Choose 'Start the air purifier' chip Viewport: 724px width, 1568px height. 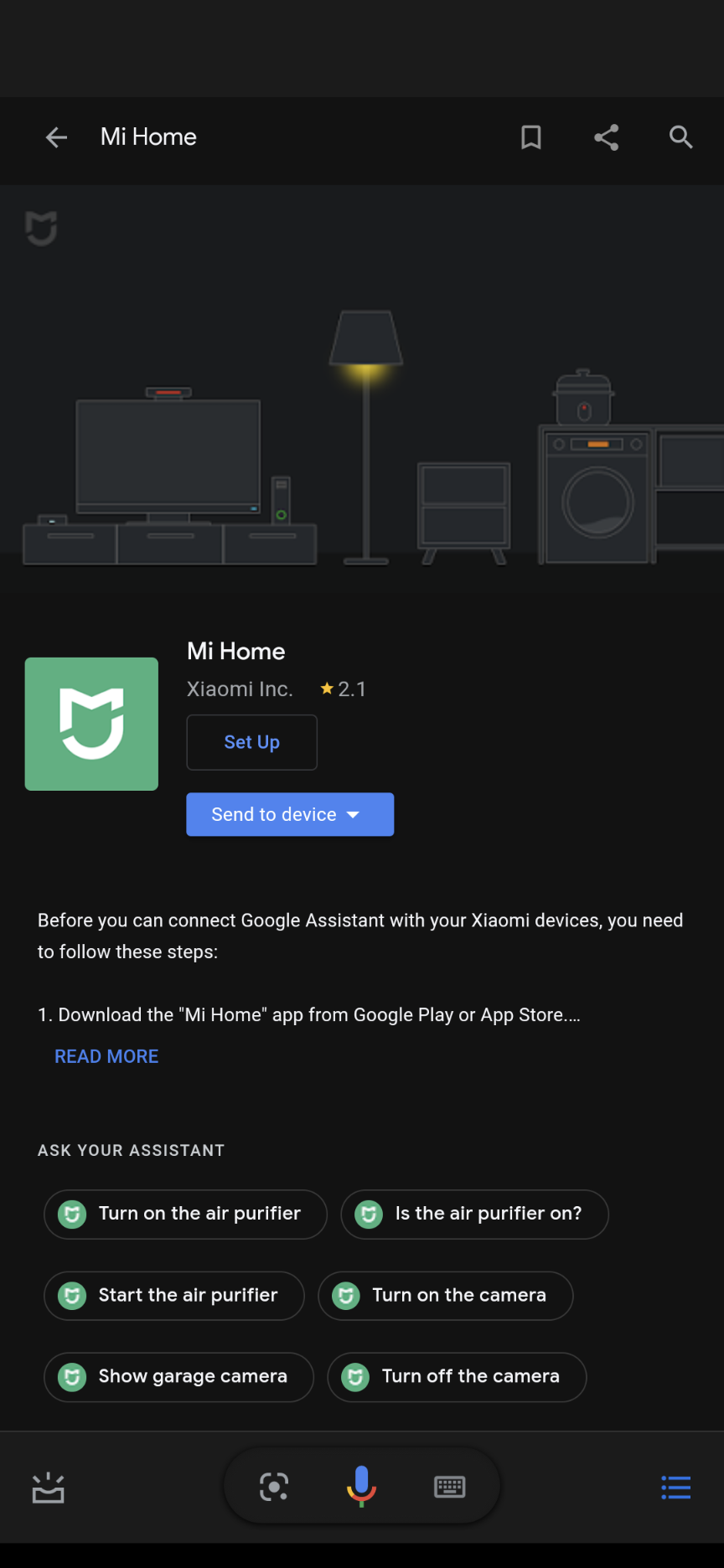tap(174, 1296)
